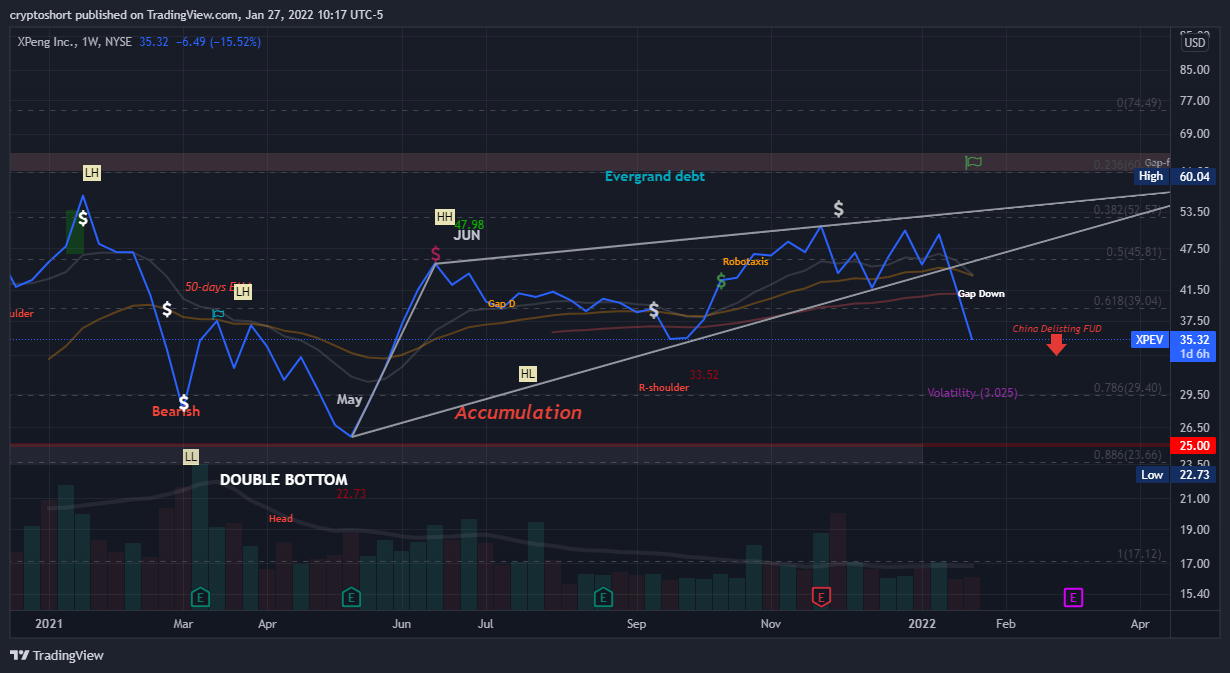
Task: Click the green earnings marker between Jul and Sep
Action: click(x=603, y=597)
